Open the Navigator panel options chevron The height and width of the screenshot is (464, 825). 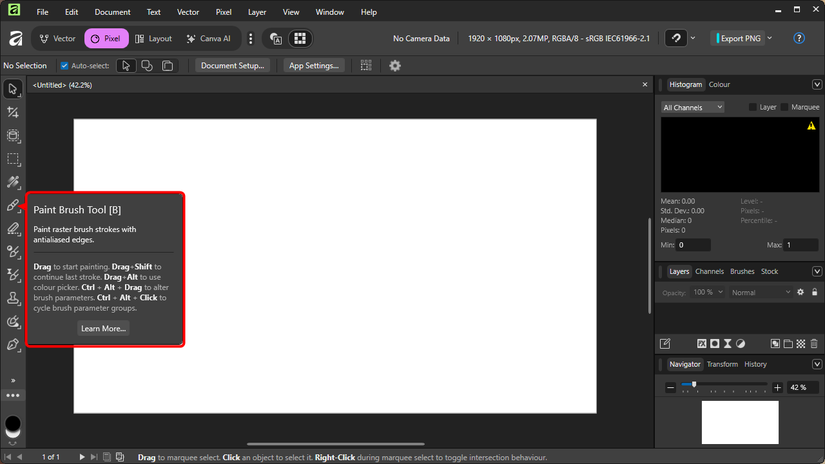click(x=817, y=364)
